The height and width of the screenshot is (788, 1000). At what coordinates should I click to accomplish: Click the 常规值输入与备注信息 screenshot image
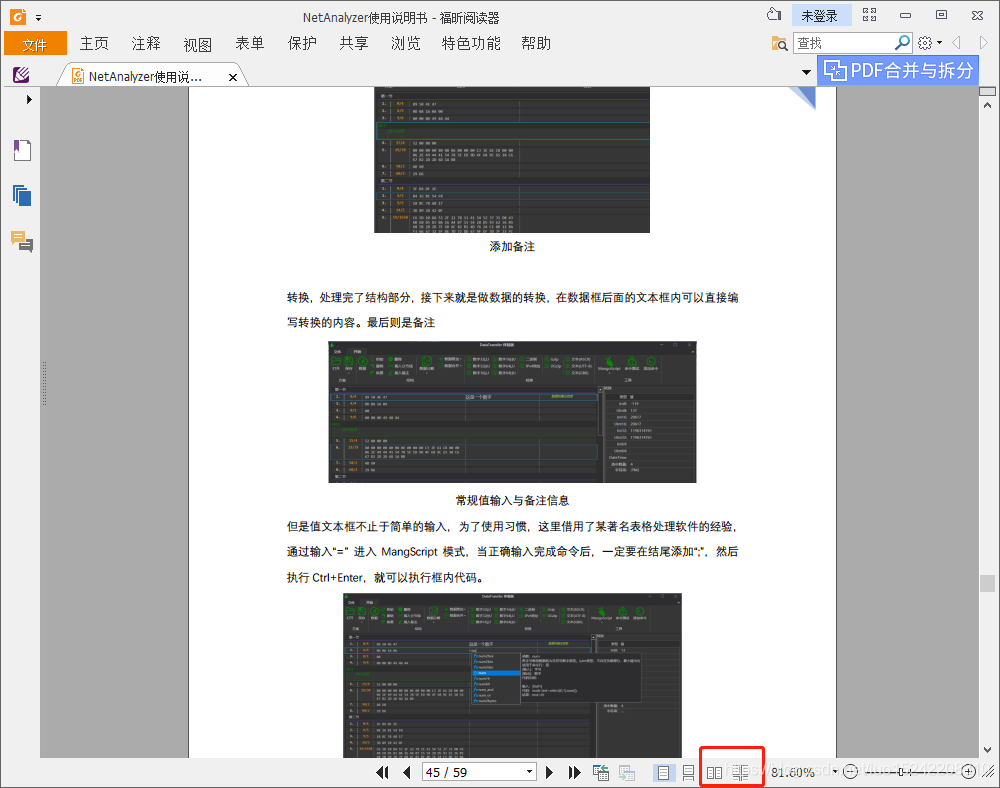(x=512, y=412)
